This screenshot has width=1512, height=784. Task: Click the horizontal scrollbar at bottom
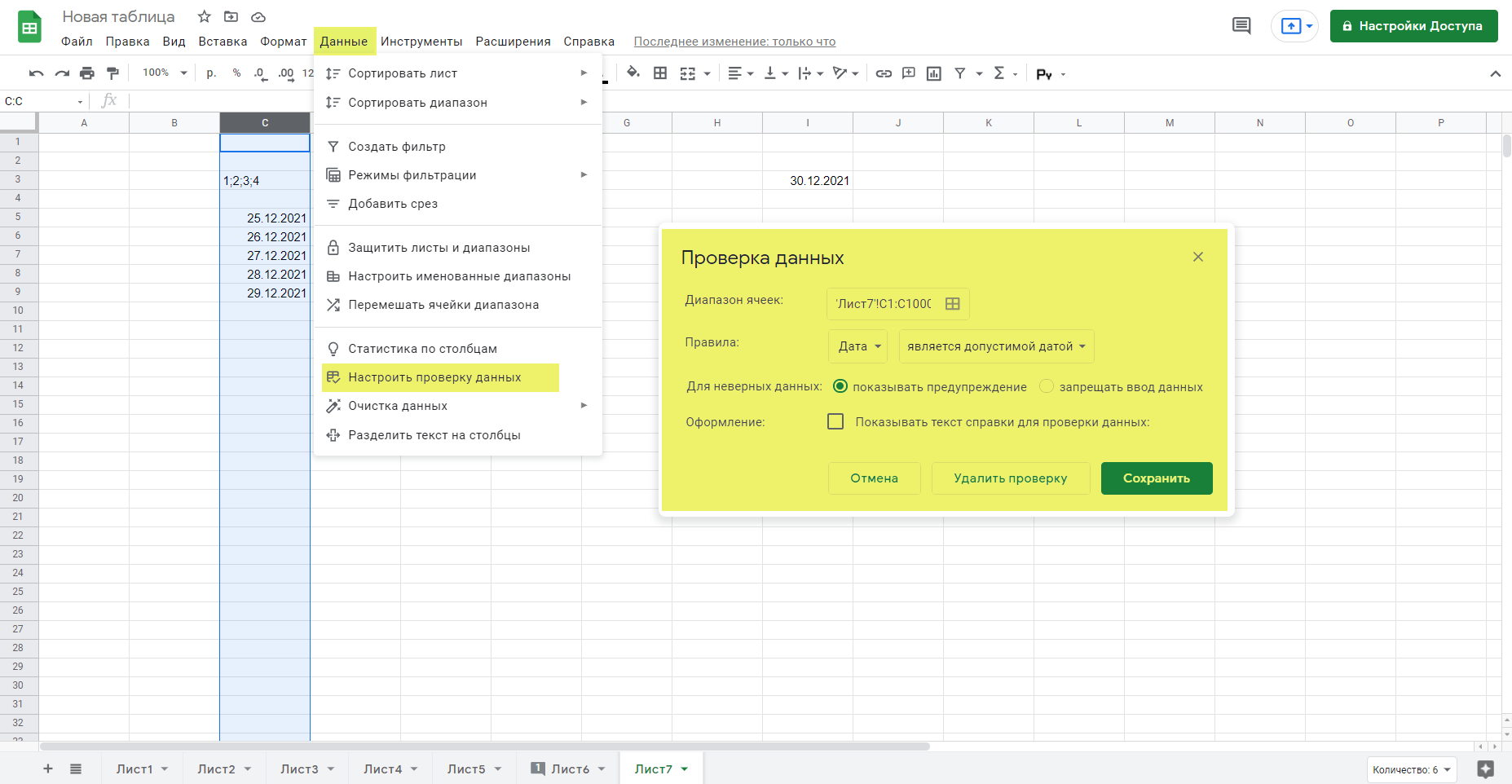pyautogui.click(x=484, y=746)
